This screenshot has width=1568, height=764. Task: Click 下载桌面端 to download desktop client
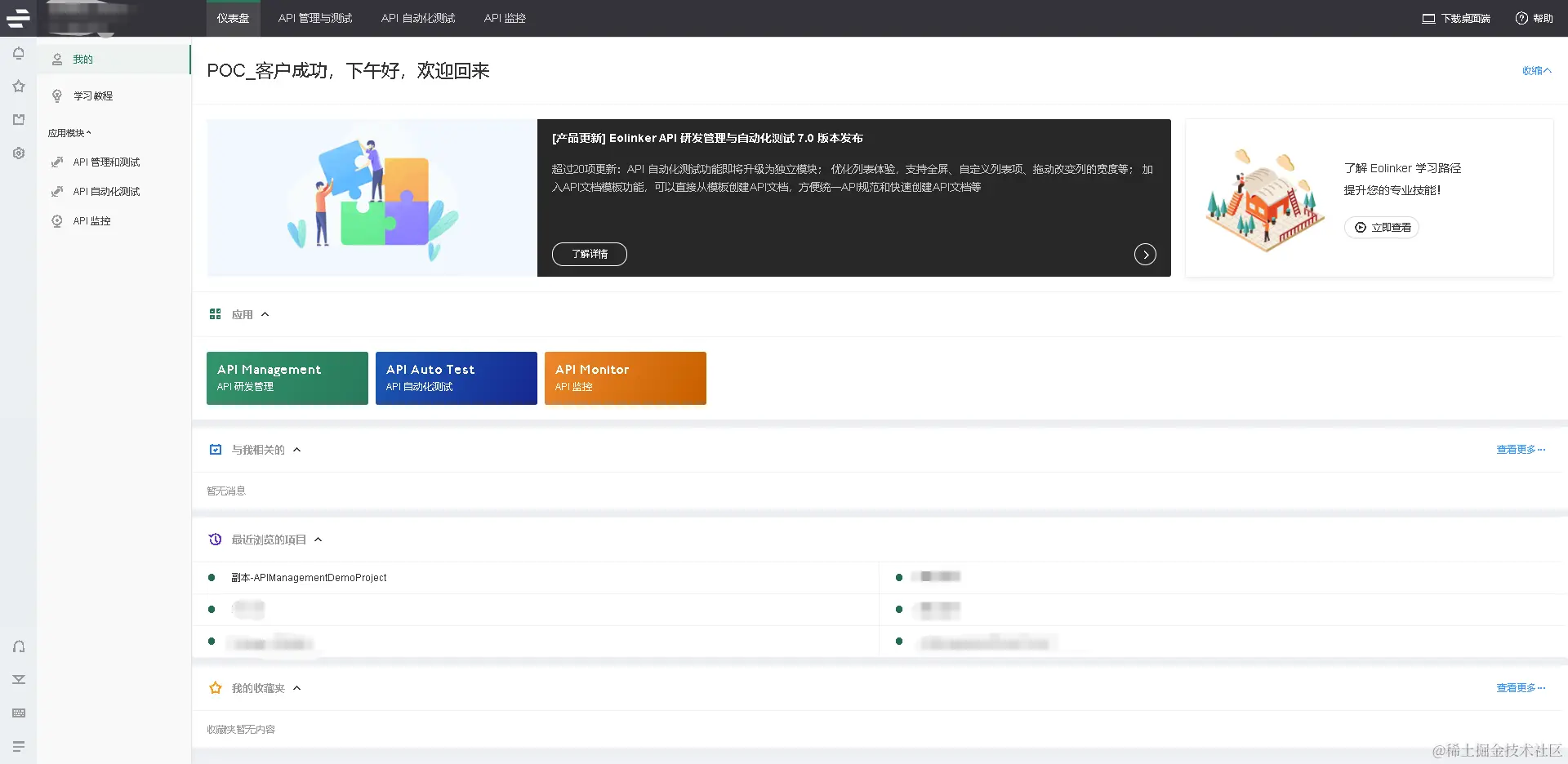point(1456,19)
